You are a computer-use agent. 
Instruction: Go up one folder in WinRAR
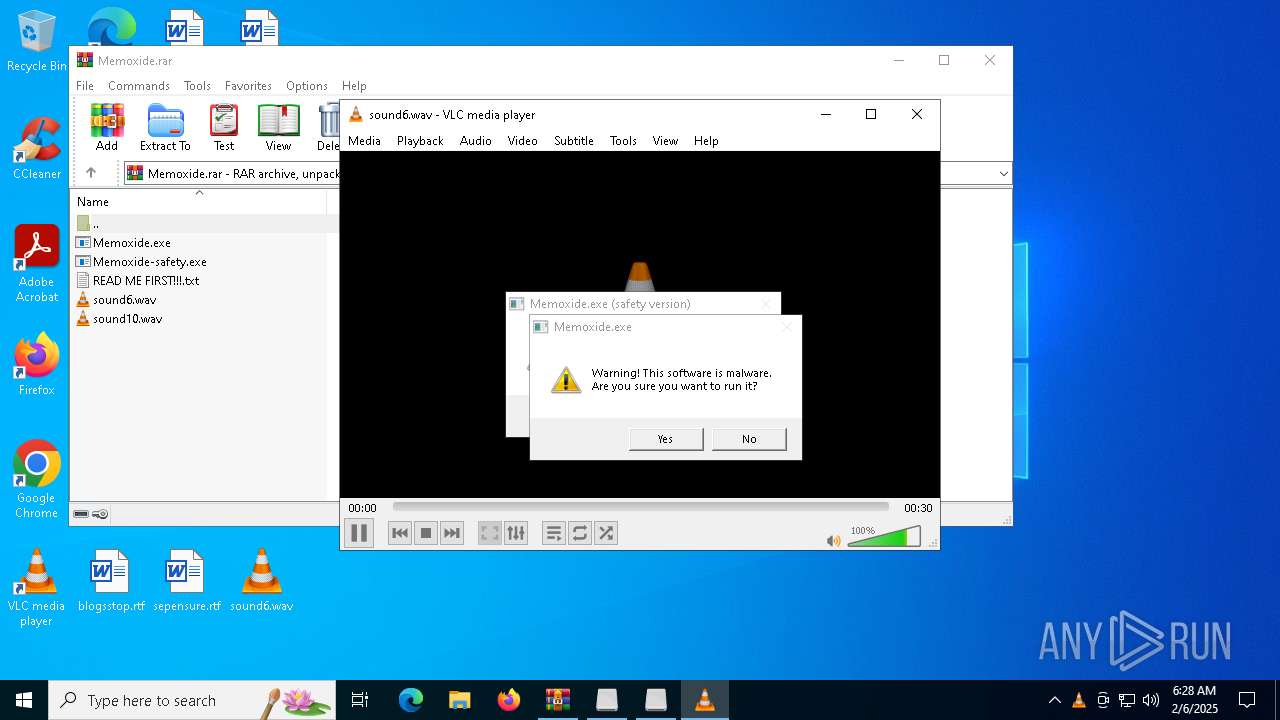coord(91,173)
